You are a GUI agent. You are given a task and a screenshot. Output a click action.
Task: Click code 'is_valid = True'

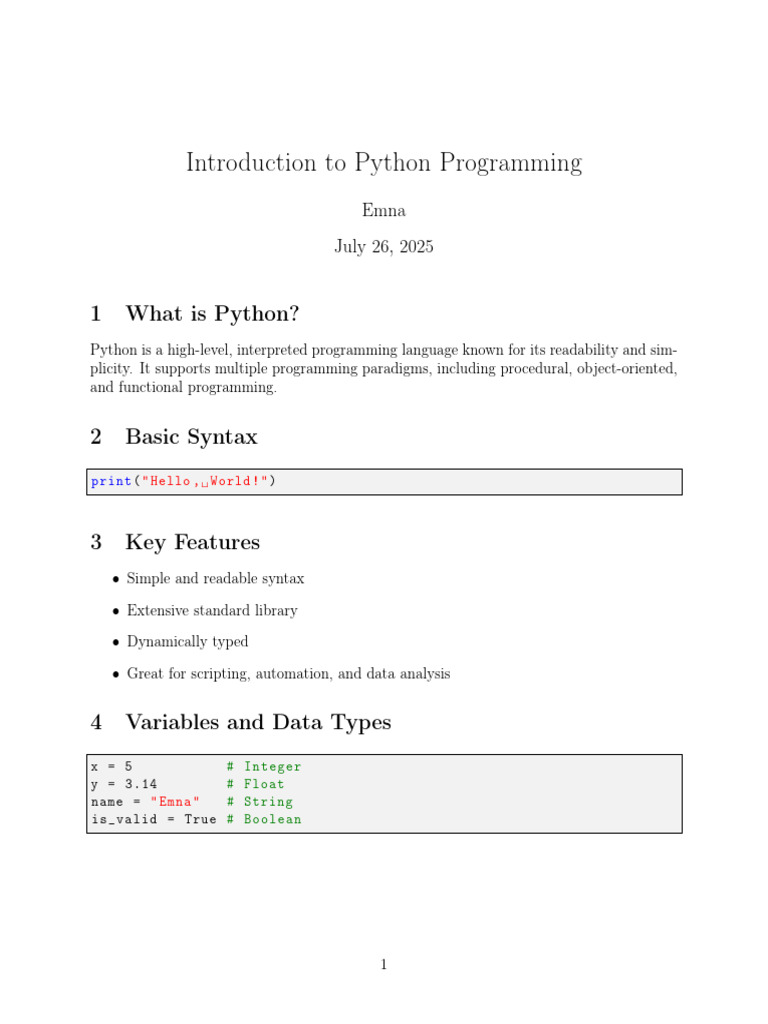coord(154,820)
